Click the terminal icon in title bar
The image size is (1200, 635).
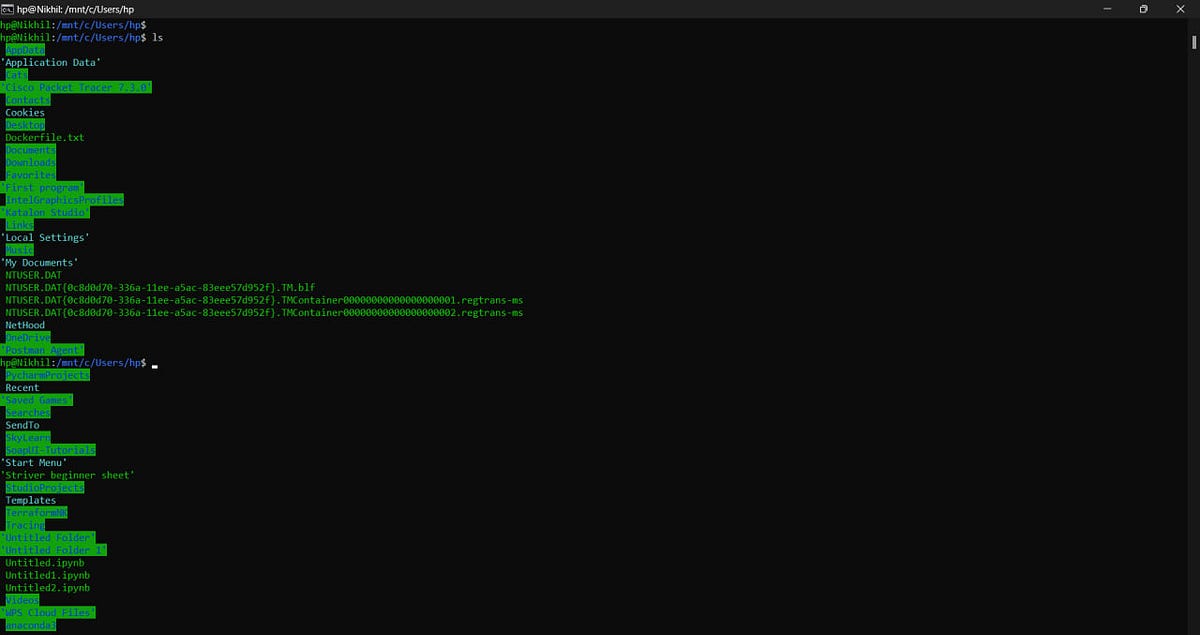click(x=10, y=9)
